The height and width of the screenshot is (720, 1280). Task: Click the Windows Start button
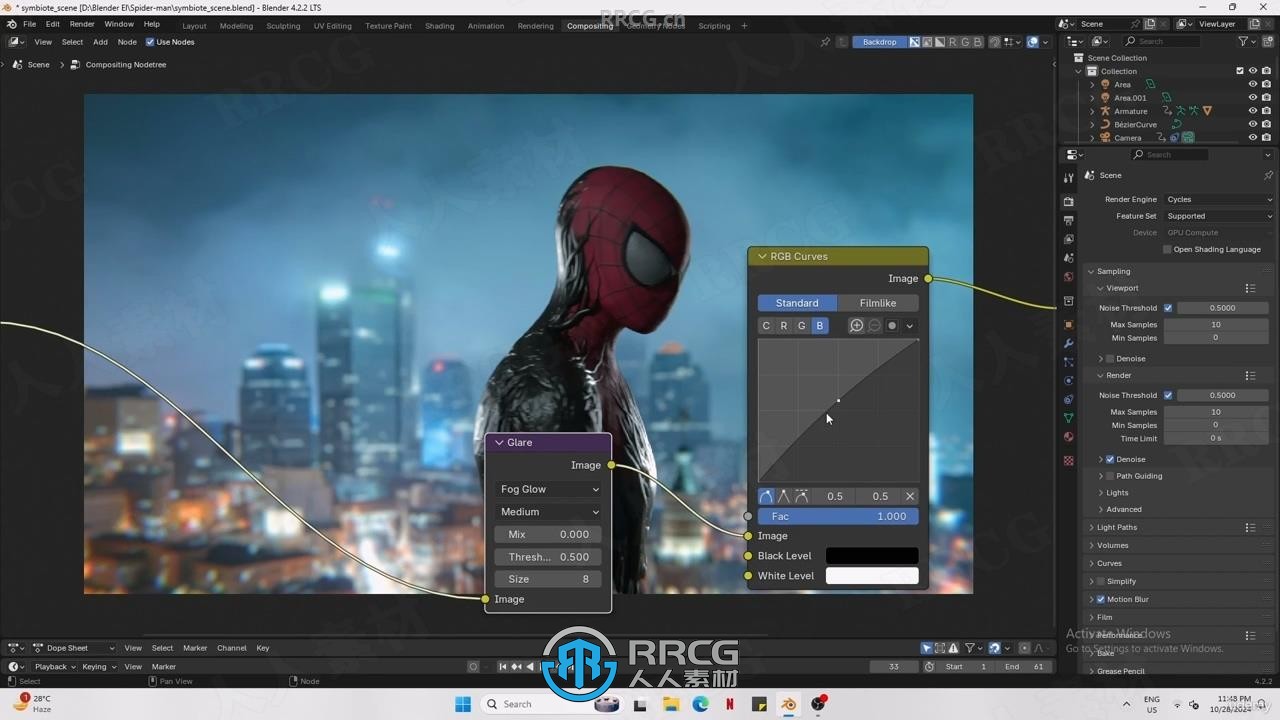[463, 704]
